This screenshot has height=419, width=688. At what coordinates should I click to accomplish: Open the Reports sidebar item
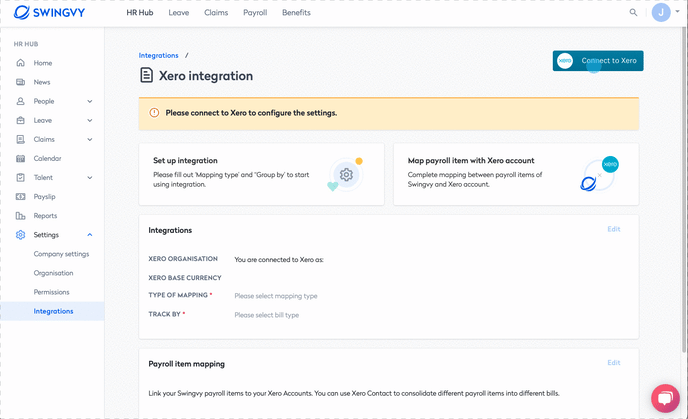click(x=45, y=215)
